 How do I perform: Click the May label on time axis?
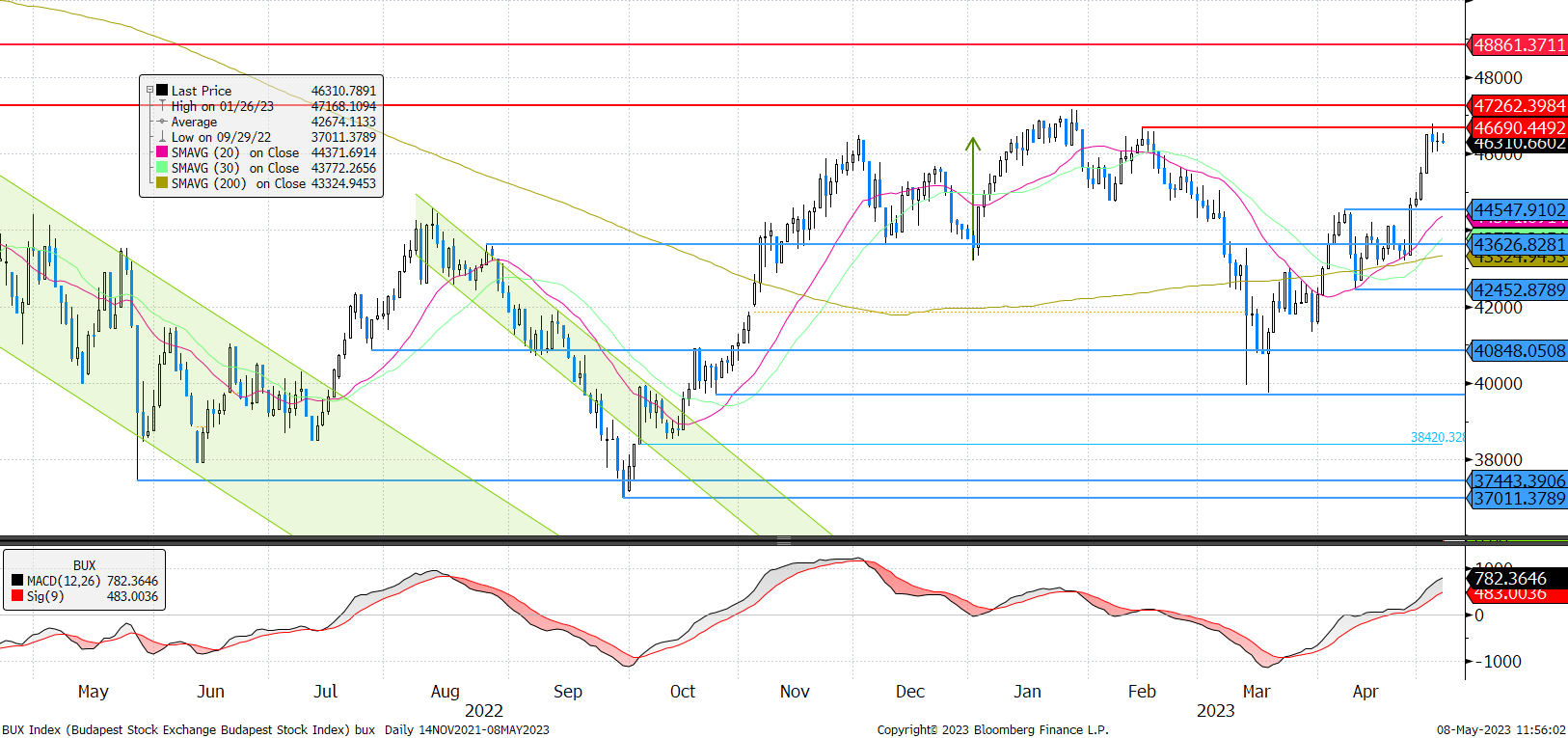coord(94,692)
